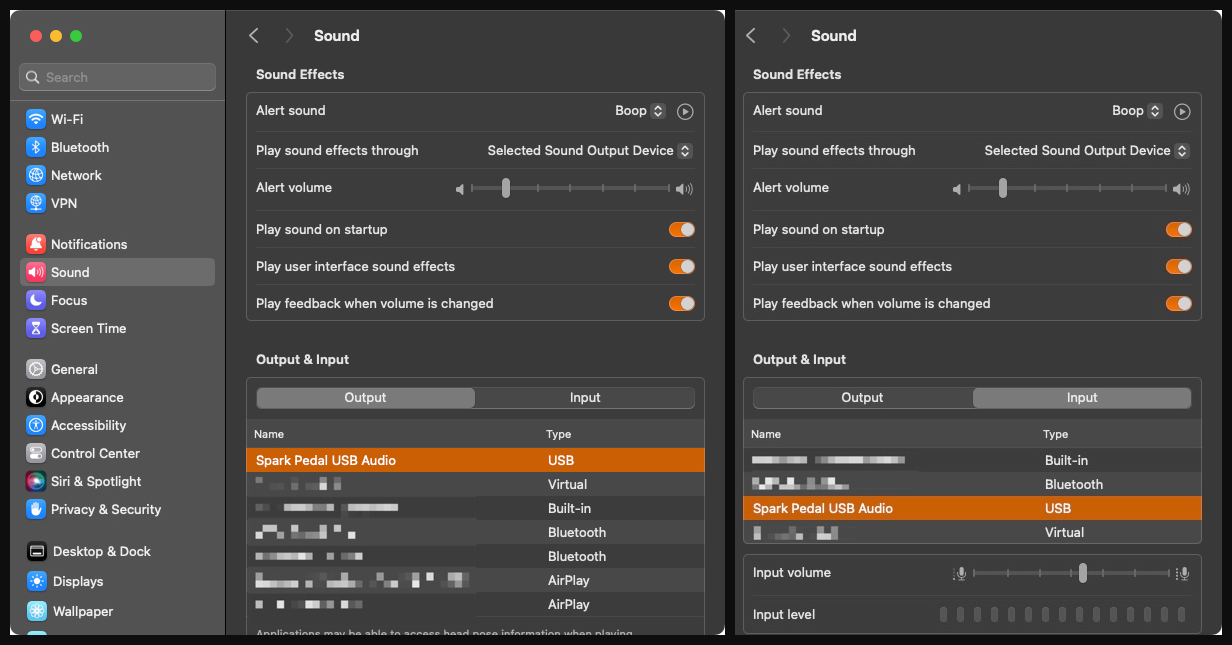Go back using chevron in left window
The image size is (1232, 645).
[x=254, y=36]
